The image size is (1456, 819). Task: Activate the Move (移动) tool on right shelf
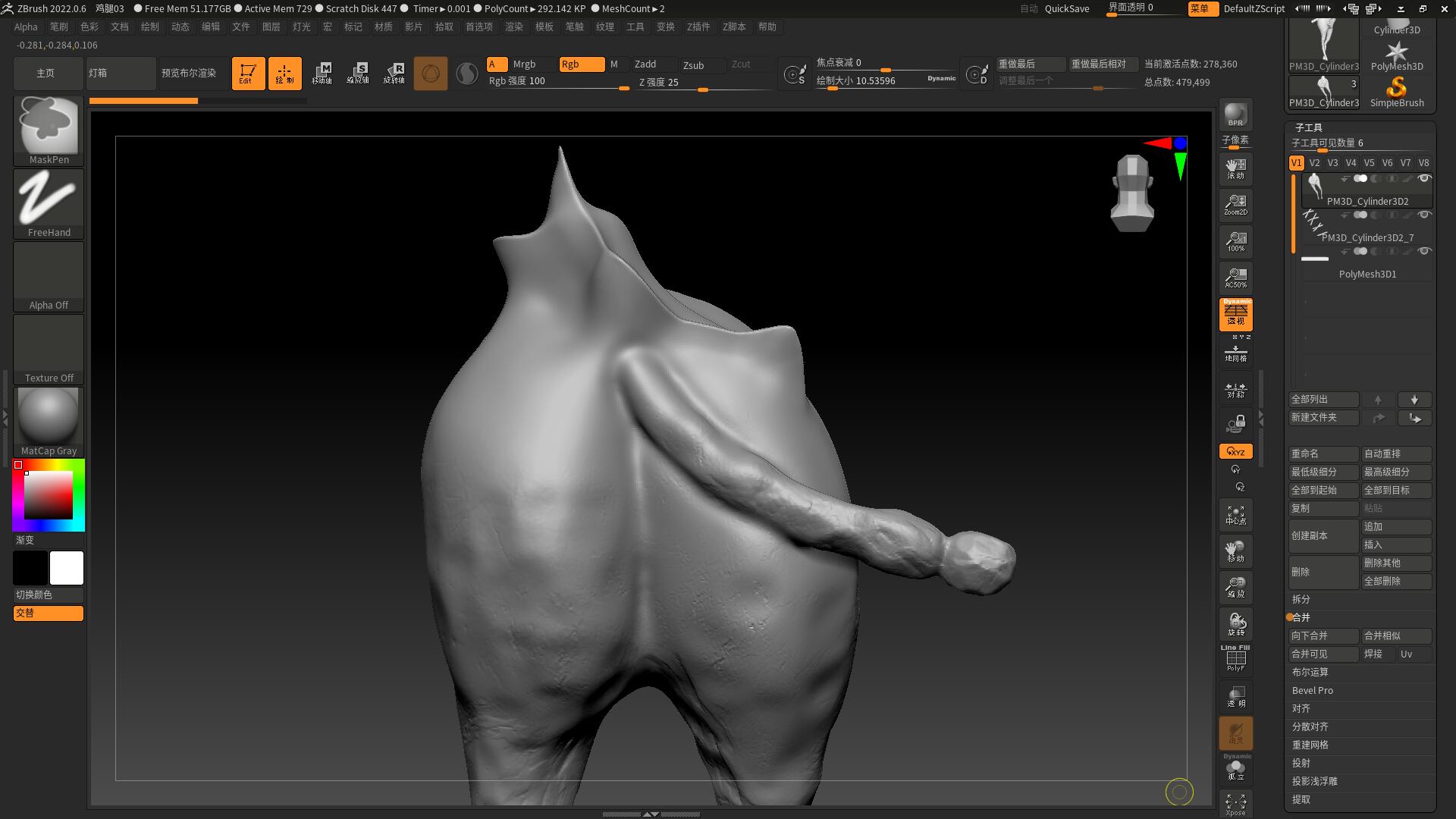(1235, 551)
